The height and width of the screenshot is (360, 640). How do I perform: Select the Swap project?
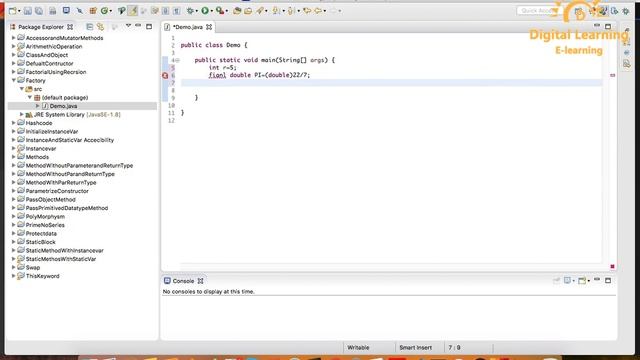coord(33,268)
